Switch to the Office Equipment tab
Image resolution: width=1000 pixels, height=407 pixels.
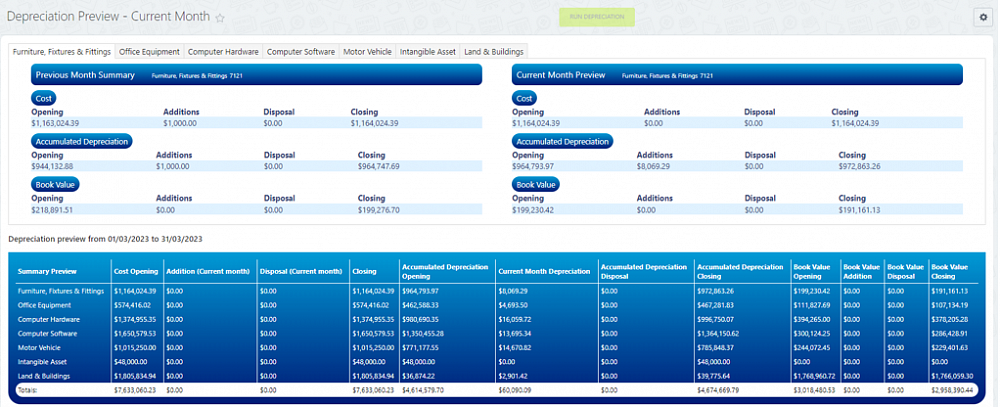click(x=149, y=51)
